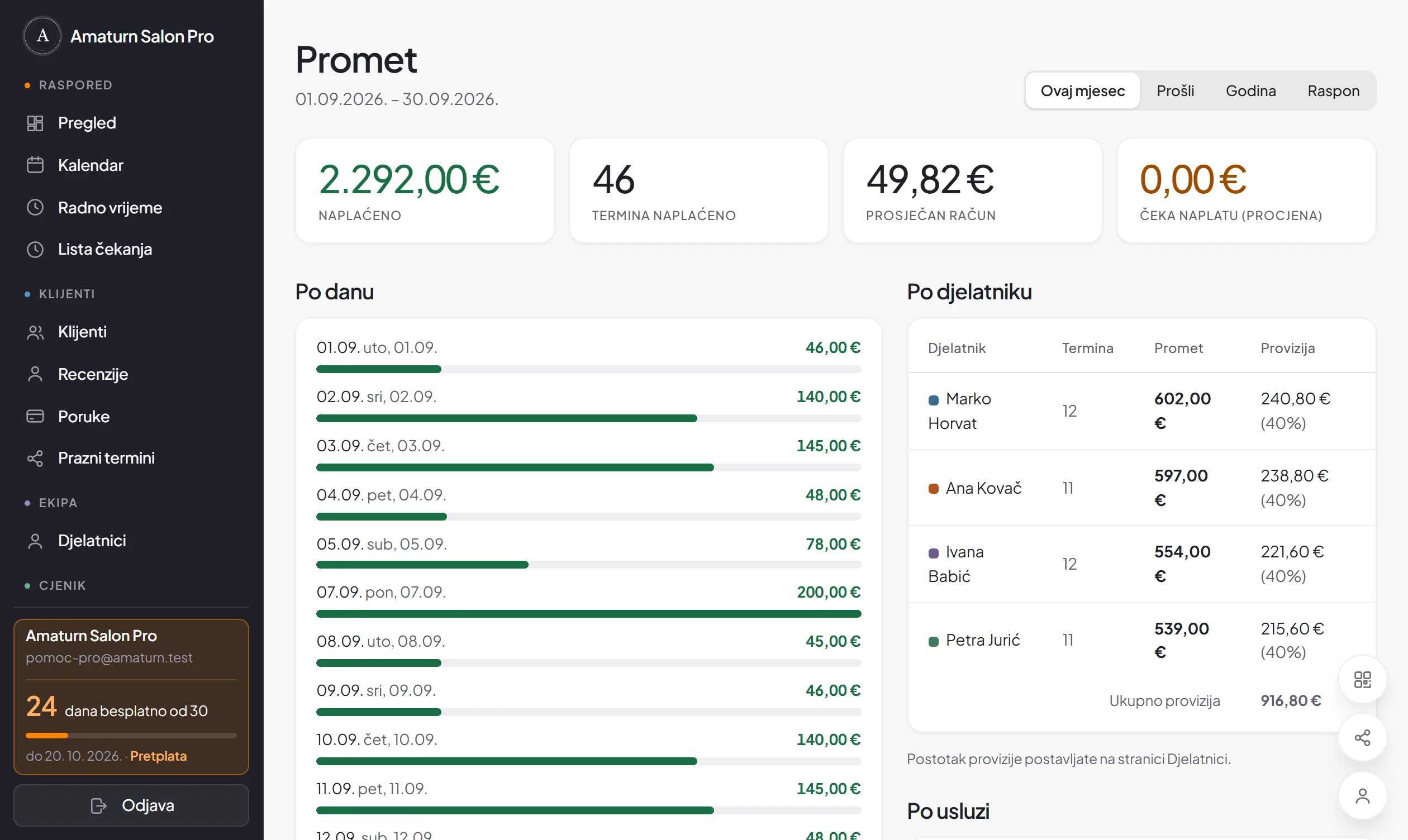The height and width of the screenshot is (840, 1408).
Task: Click the trial days progress bar
Action: click(131, 736)
